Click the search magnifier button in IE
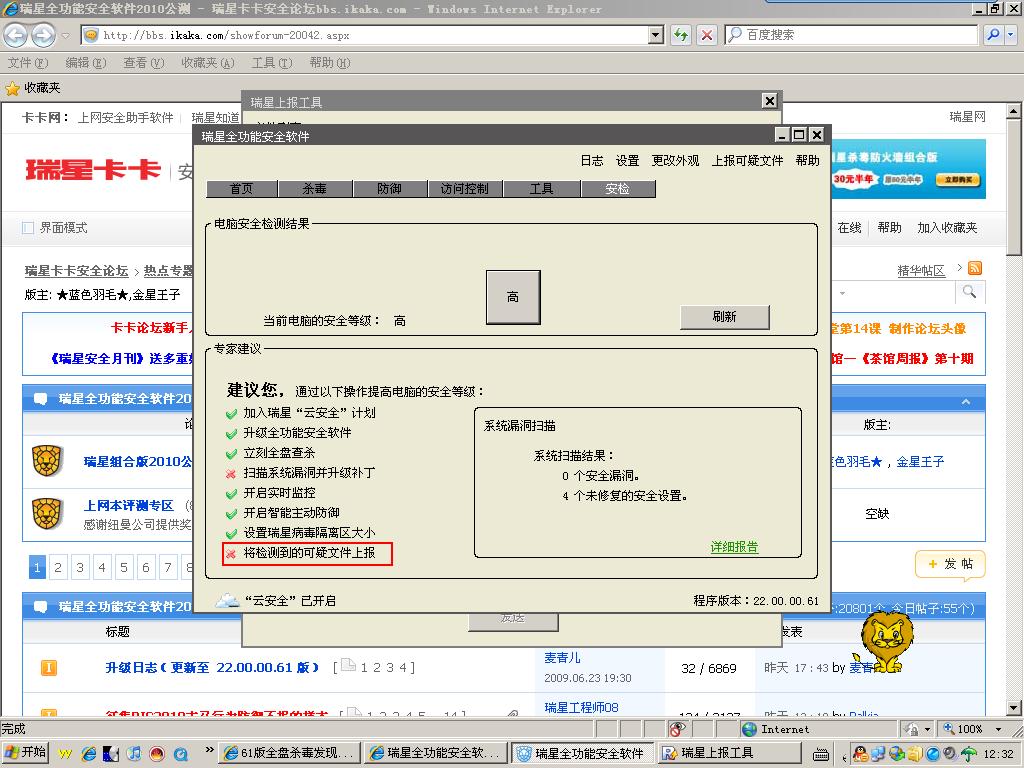The height and width of the screenshot is (768, 1024). coord(993,35)
